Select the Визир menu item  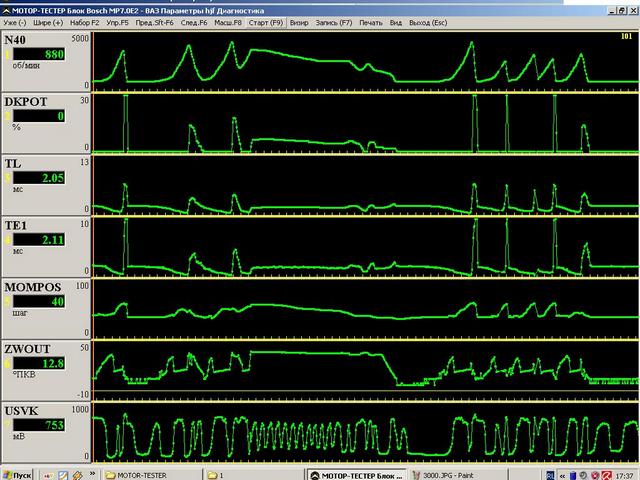pos(299,21)
